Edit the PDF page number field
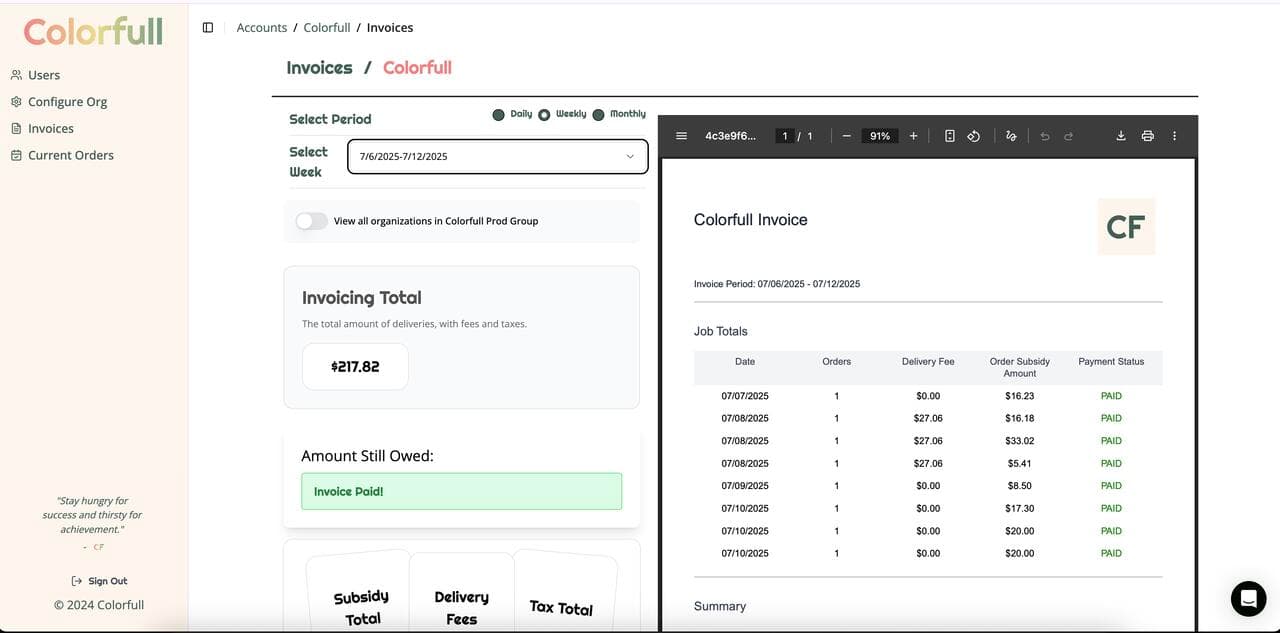 pyautogui.click(x=786, y=135)
